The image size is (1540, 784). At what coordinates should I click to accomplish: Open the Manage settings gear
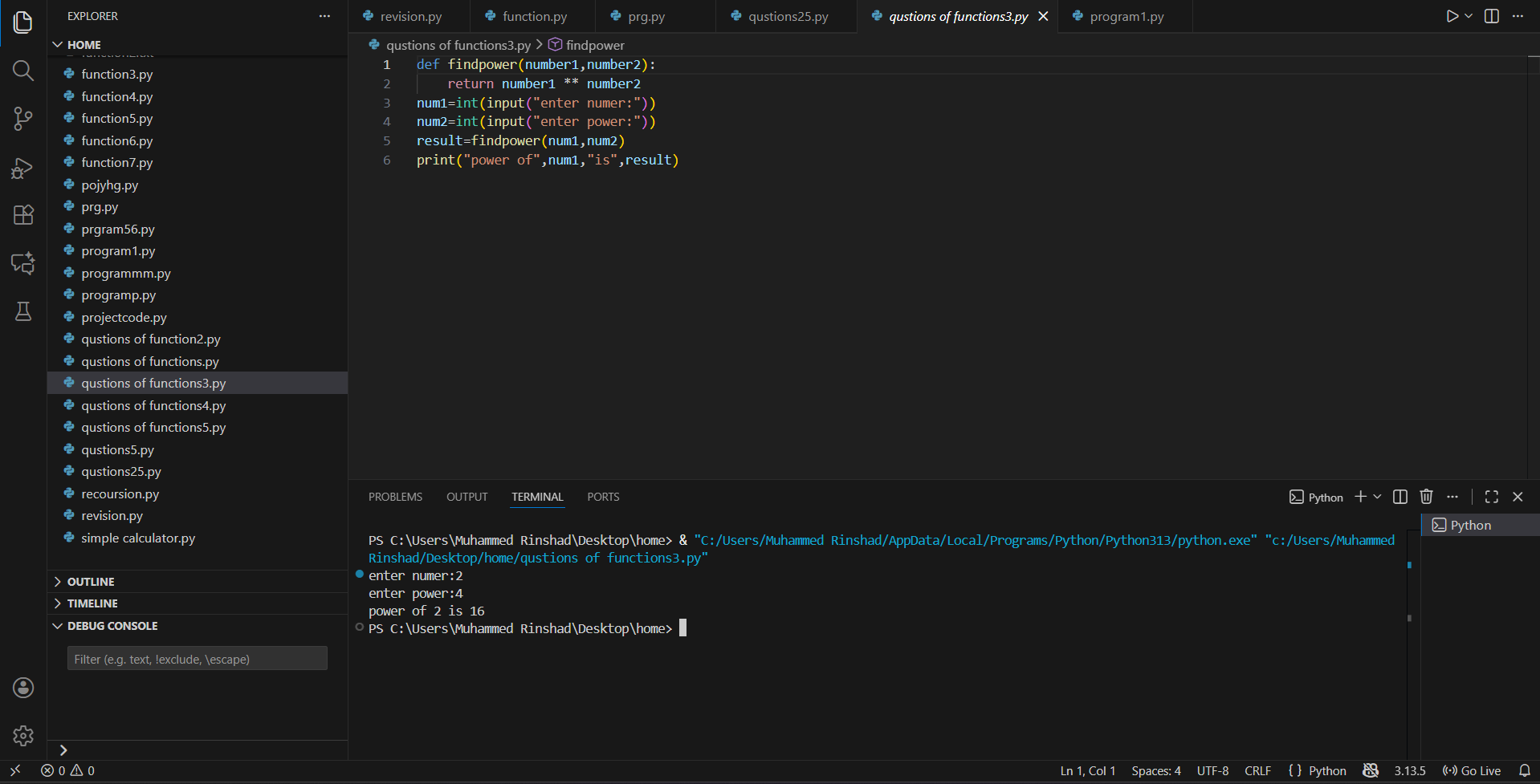tap(22, 736)
